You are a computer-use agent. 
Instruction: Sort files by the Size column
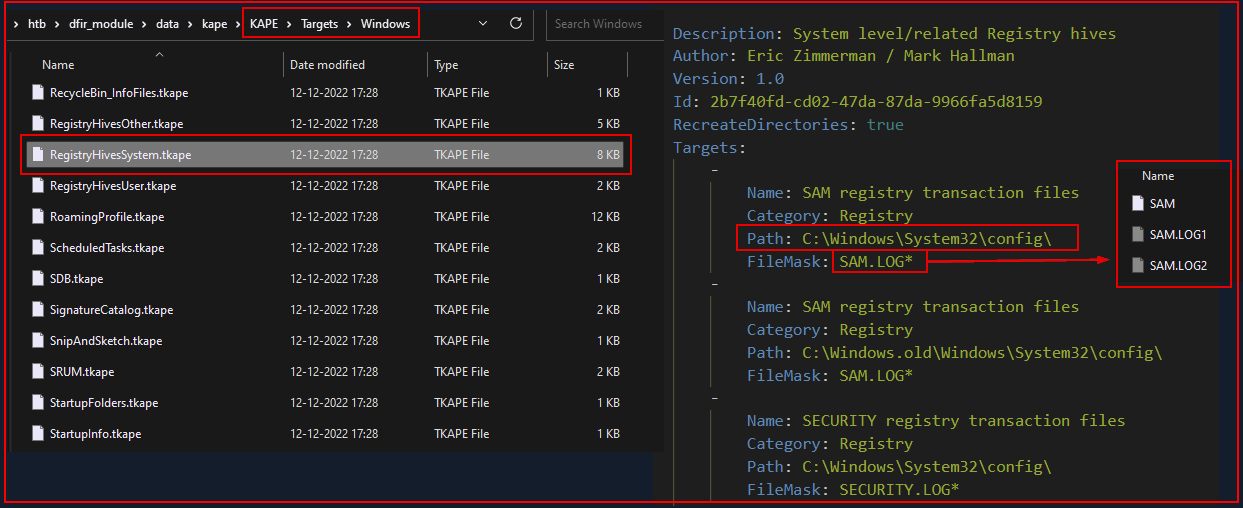(x=564, y=65)
